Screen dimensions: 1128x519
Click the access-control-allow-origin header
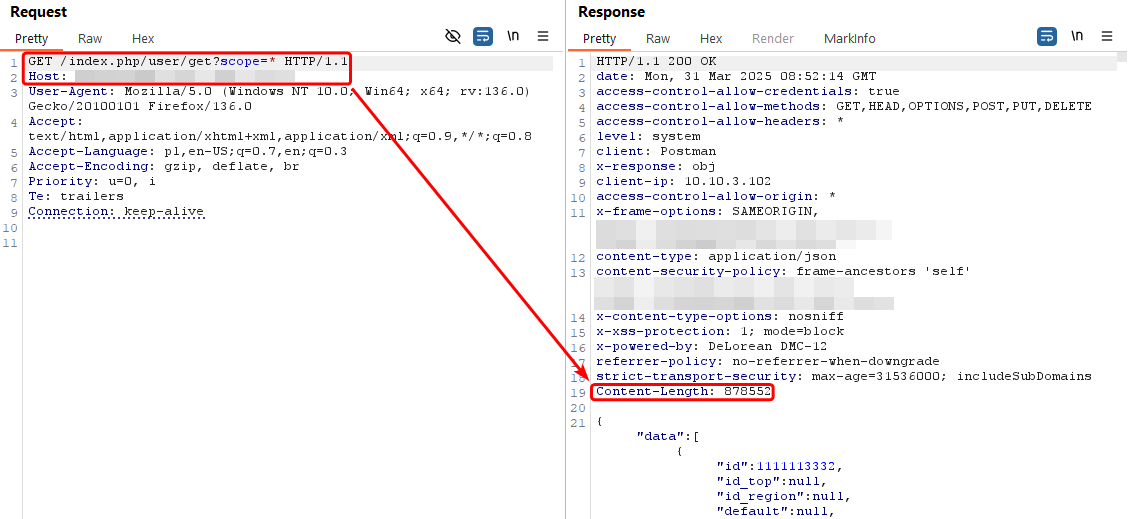716,197
